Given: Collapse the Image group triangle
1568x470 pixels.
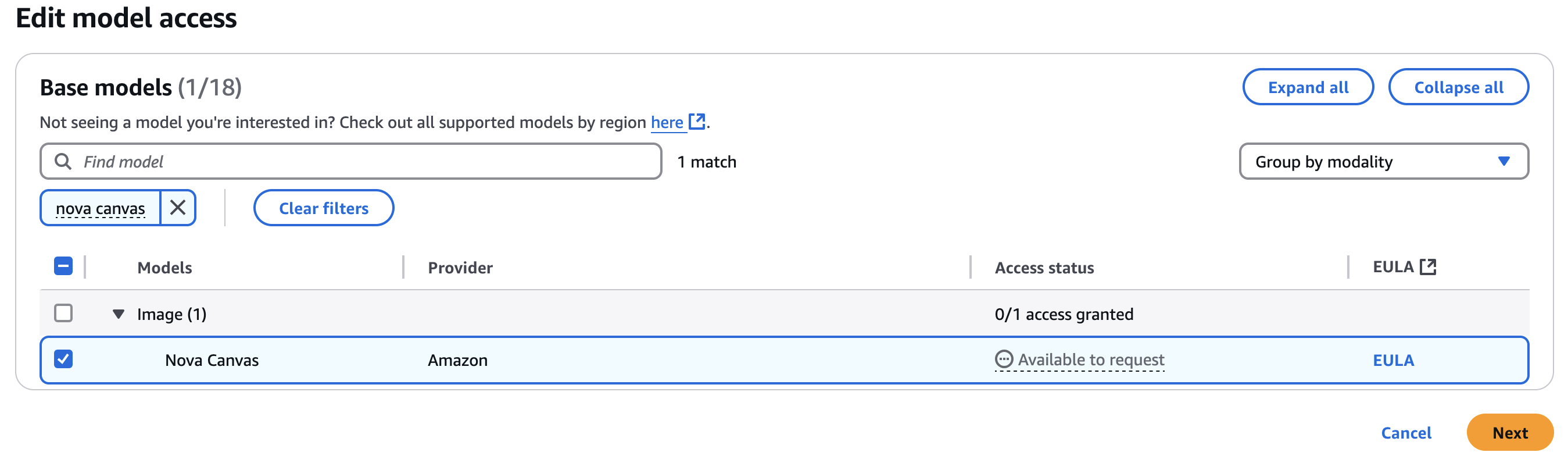Looking at the screenshot, I should click(119, 314).
